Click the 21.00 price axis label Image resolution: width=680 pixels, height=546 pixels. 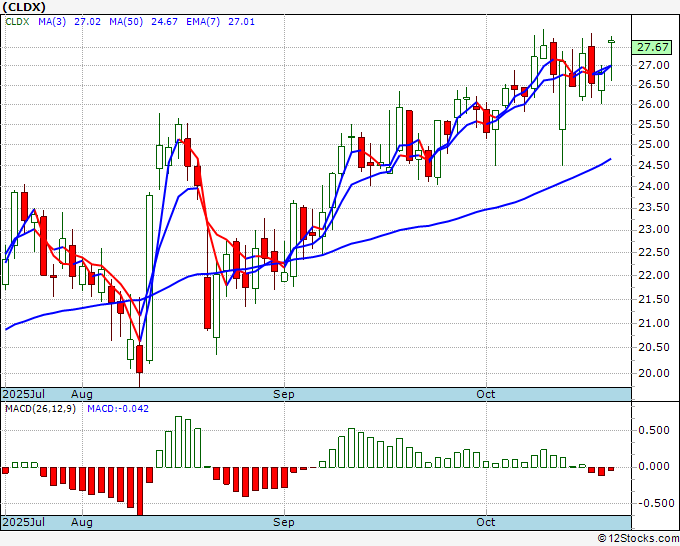pyautogui.click(x=654, y=323)
